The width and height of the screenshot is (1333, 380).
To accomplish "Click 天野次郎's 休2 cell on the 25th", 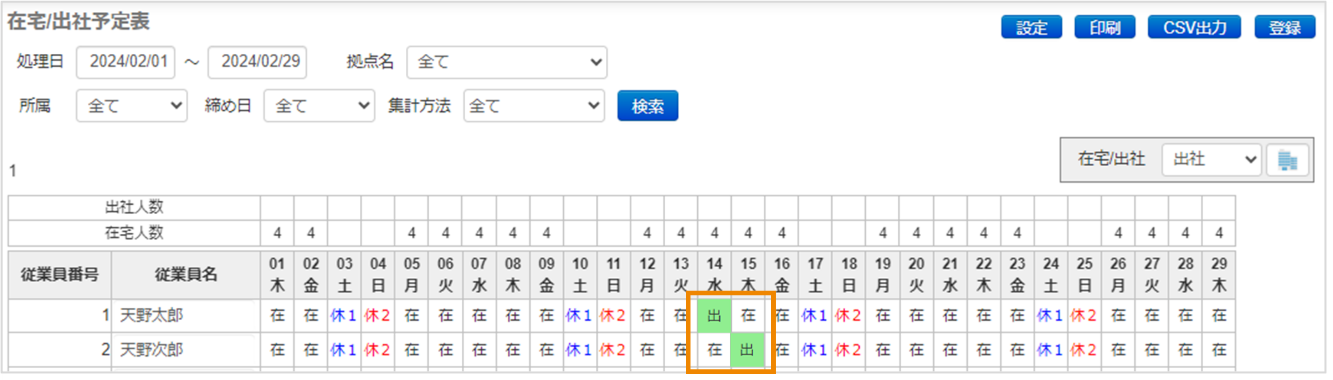I will point(1085,351).
